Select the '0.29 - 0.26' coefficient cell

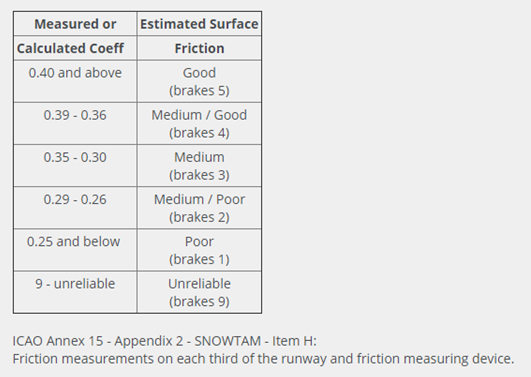point(75,208)
